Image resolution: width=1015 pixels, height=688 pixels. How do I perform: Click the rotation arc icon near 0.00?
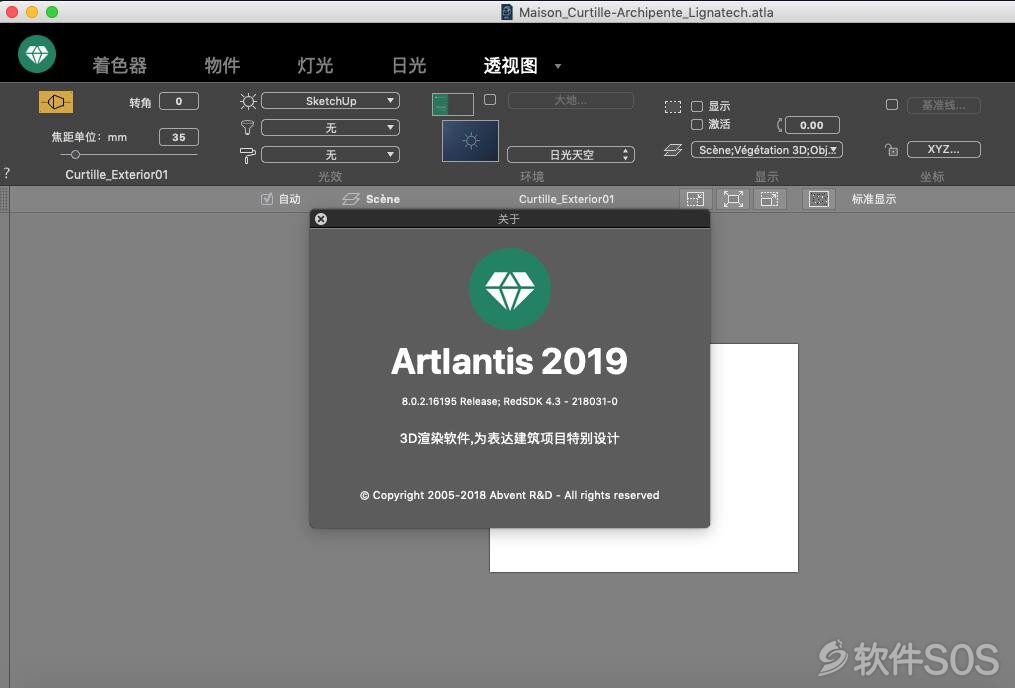pos(779,125)
